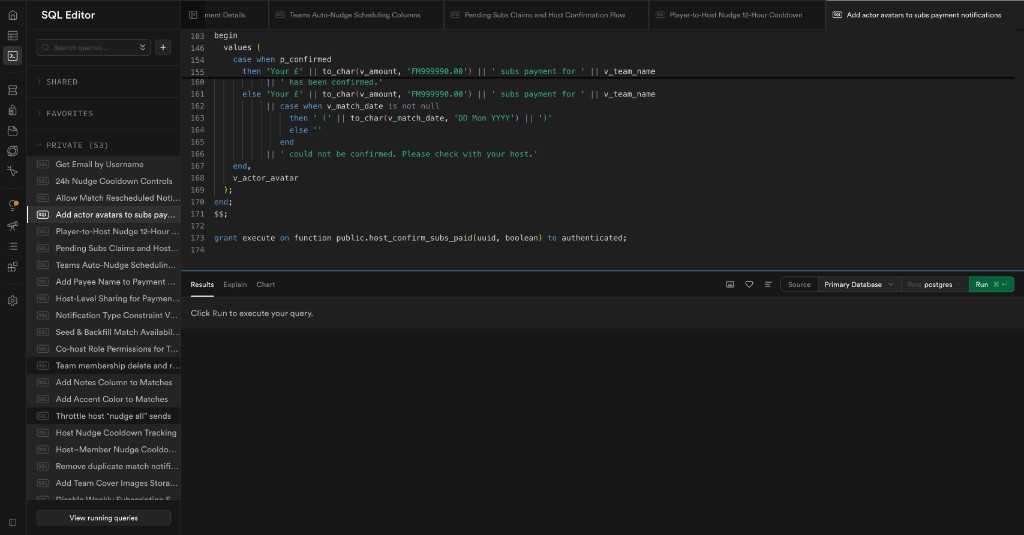
Task: Expand the SHARED queries section
Action: tap(61, 82)
